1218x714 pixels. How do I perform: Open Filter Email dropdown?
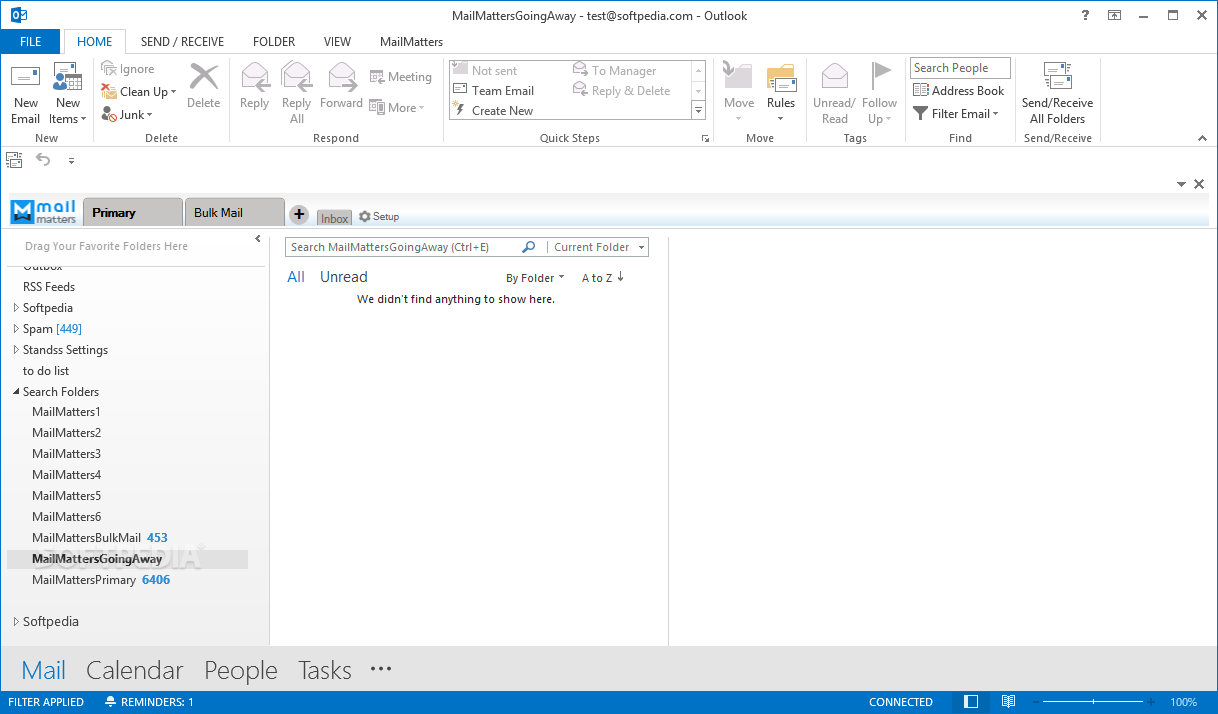point(956,114)
